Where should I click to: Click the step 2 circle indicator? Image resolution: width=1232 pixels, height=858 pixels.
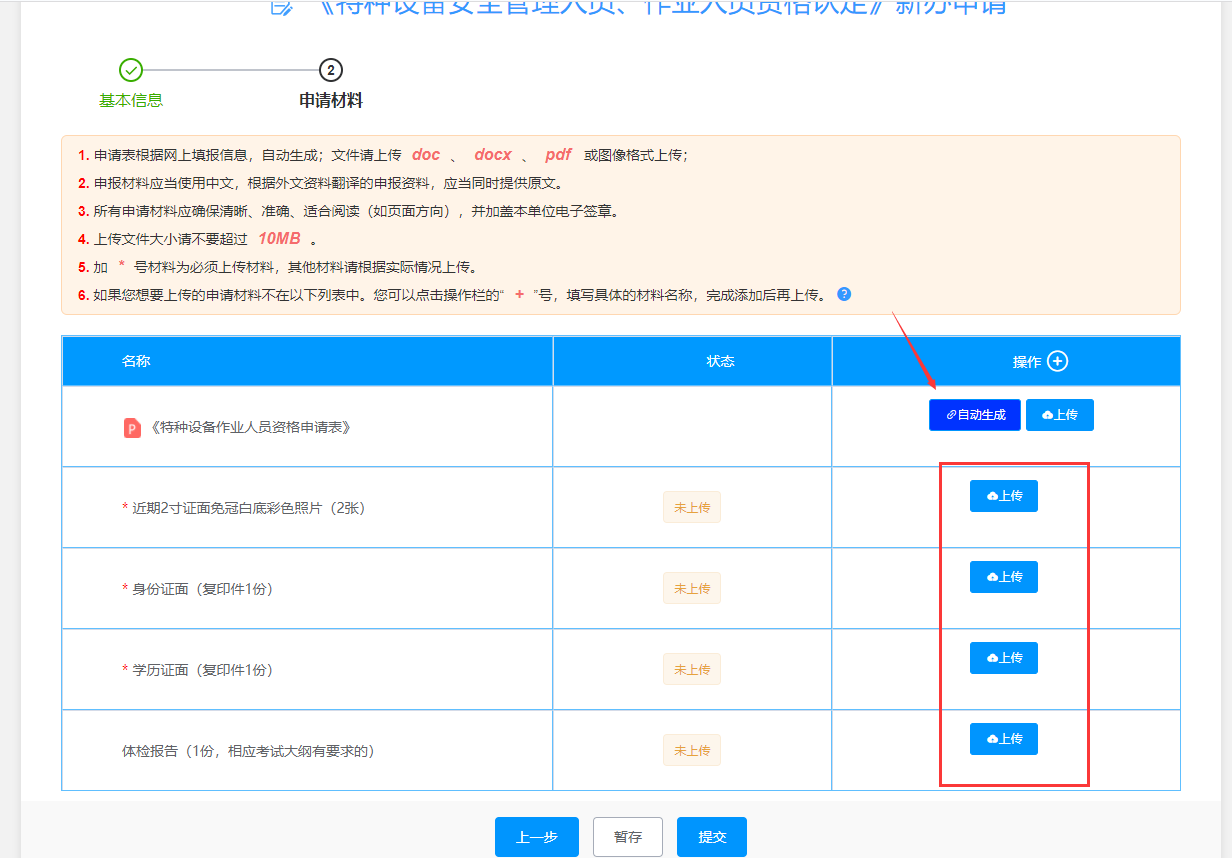pos(331,70)
